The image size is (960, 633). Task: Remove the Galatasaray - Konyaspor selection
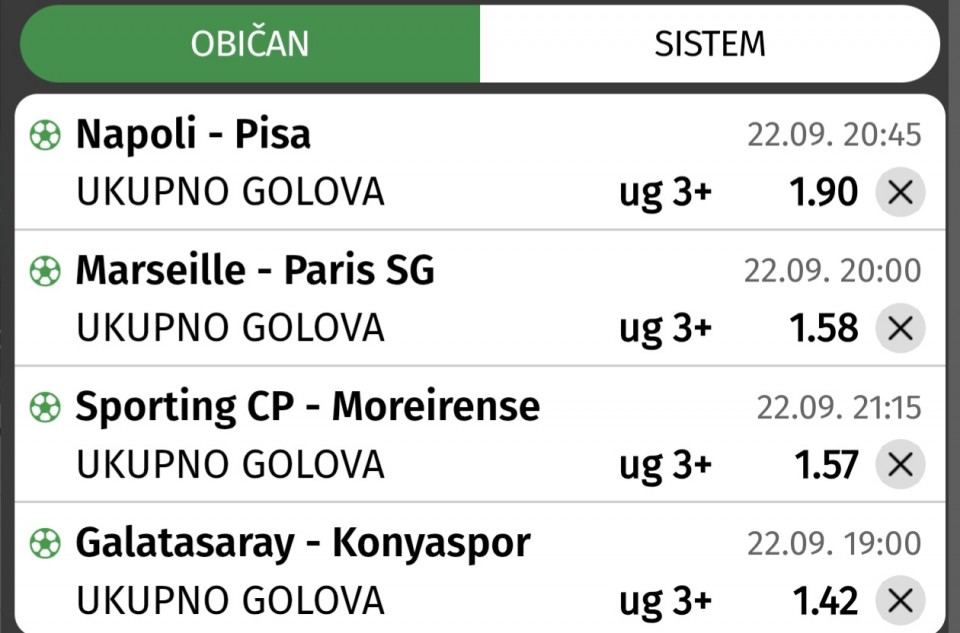(x=900, y=600)
